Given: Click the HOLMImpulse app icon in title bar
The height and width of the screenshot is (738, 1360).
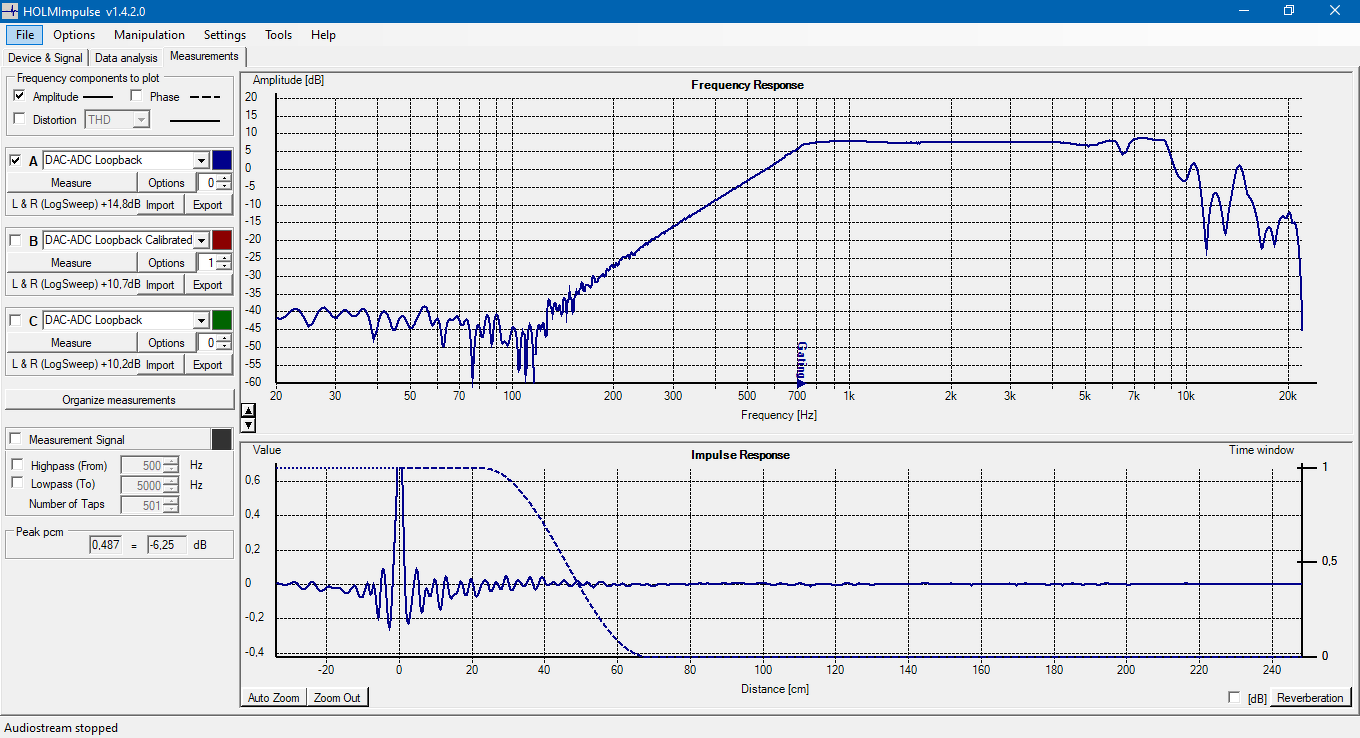Looking at the screenshot, I should tap(11, 10).
